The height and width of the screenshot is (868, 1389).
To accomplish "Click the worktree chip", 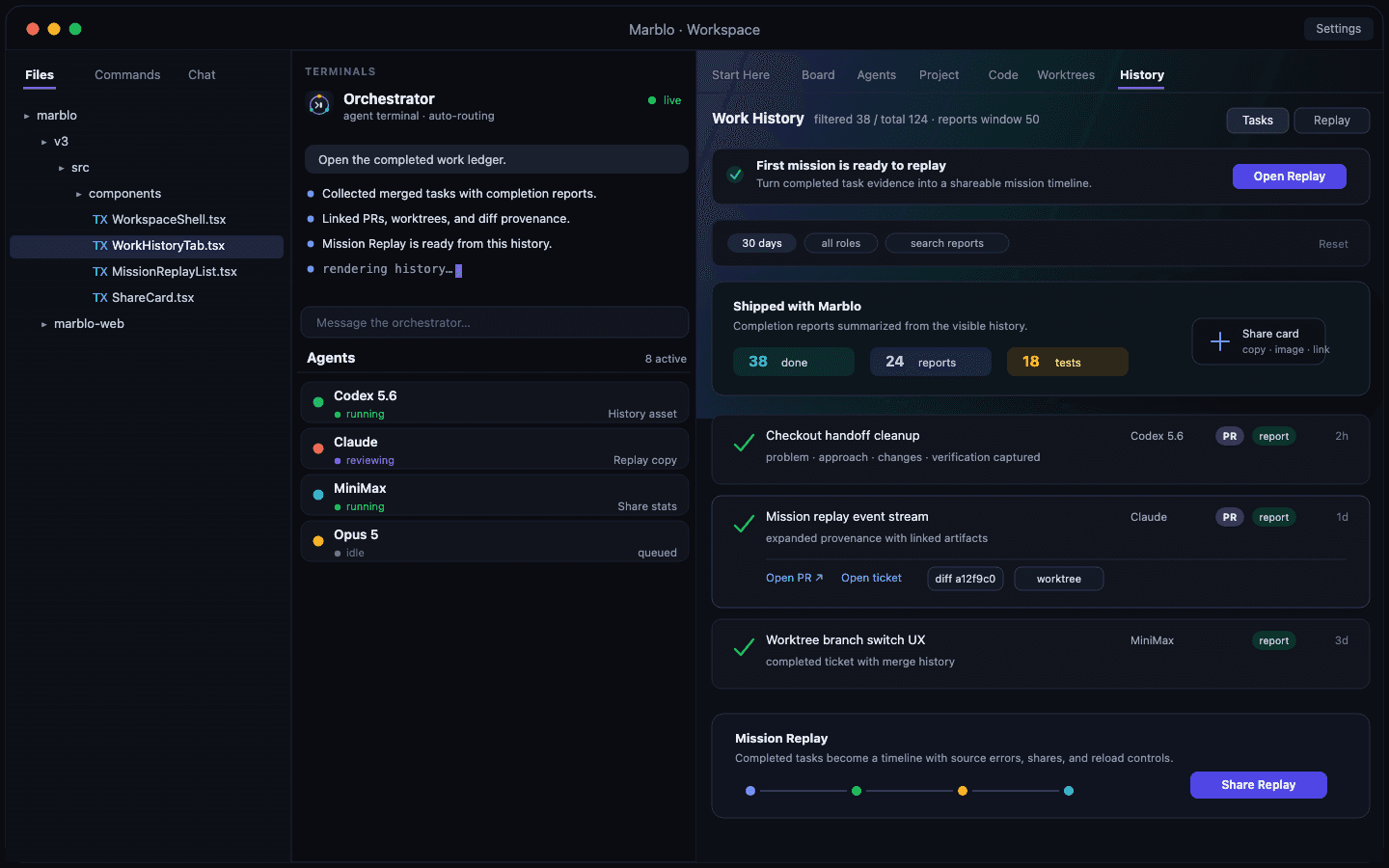I will (x=1059, y=579).
